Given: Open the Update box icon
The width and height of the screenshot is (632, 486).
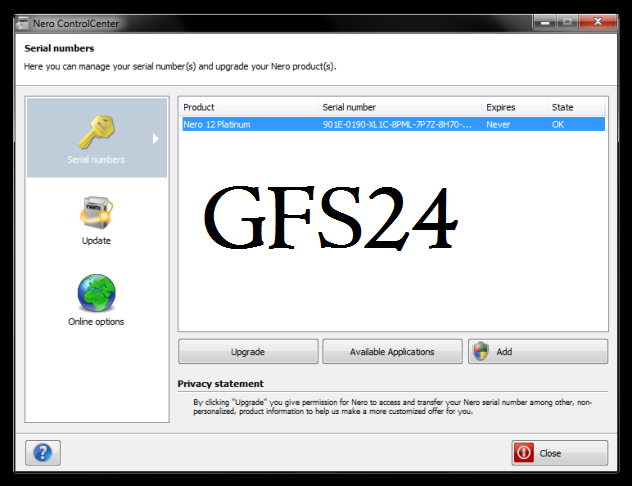Looking at the screenshot, I should tap(96, 213).
